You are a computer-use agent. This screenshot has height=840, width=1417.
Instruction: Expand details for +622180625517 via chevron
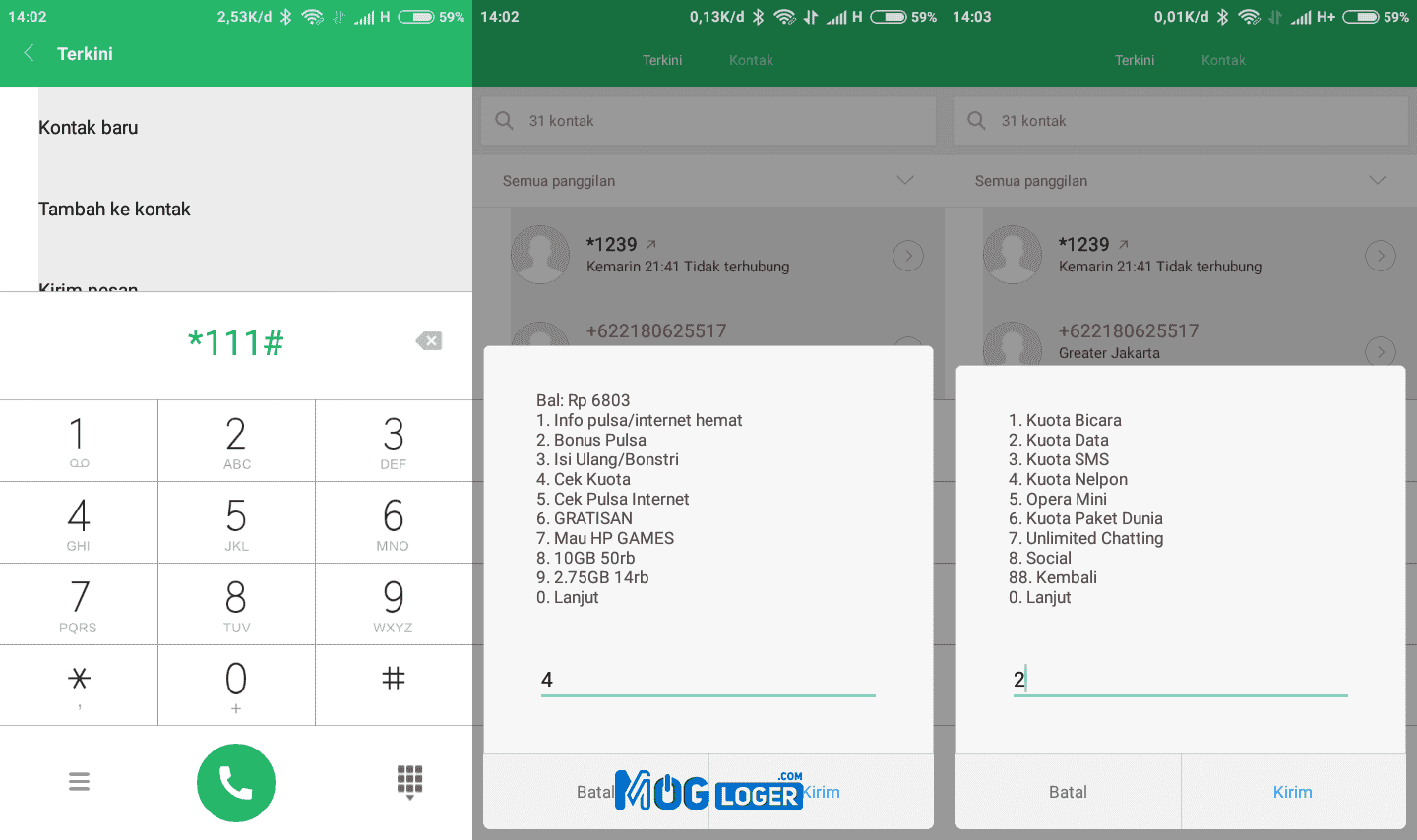point(1380,351)
